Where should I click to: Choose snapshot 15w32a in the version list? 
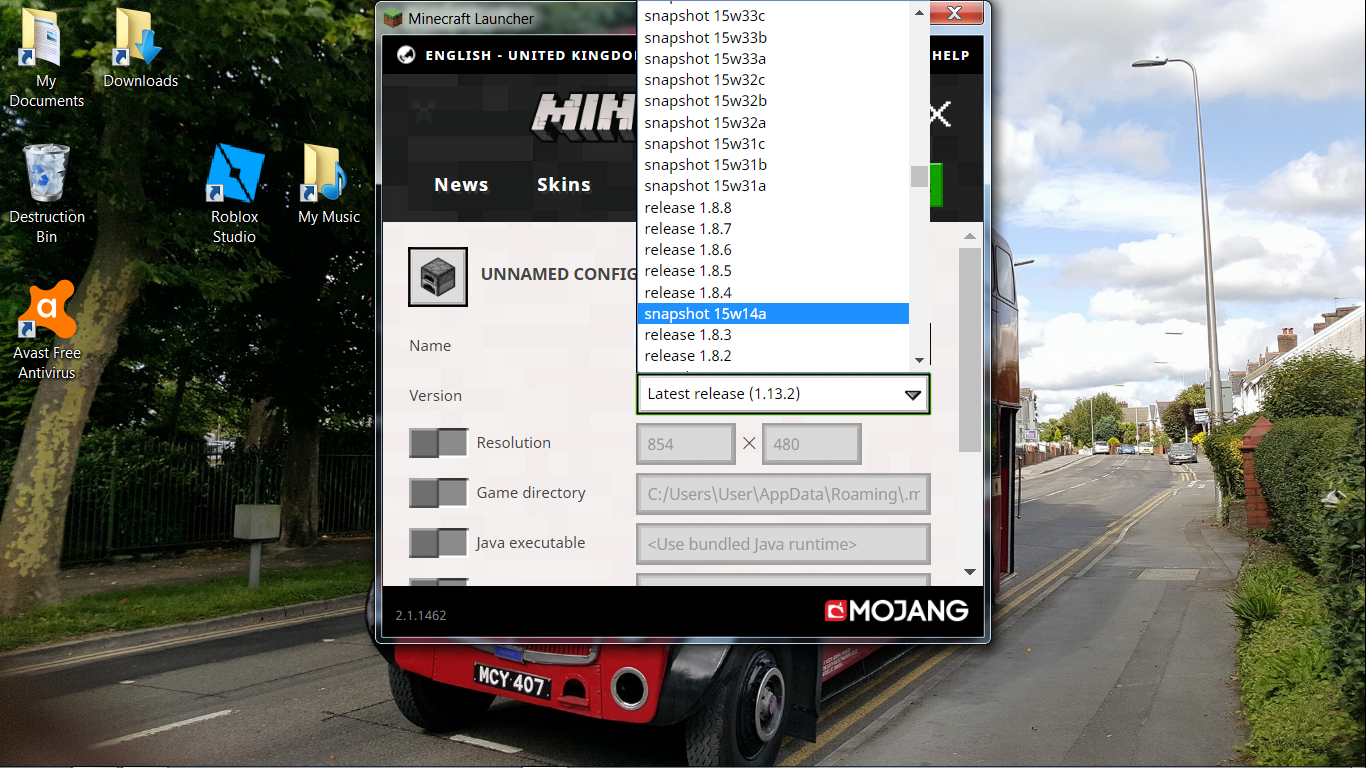pos(773,123)
